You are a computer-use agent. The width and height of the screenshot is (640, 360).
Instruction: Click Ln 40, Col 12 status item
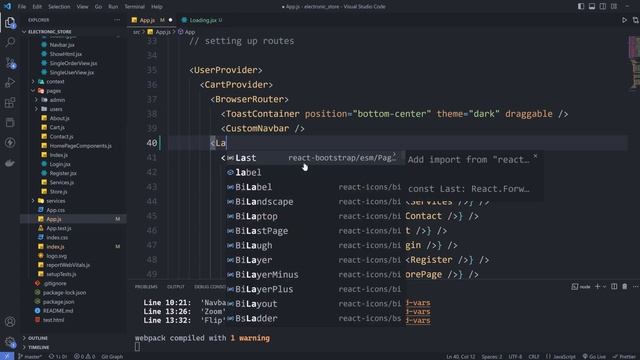click(x=460, y=356)
